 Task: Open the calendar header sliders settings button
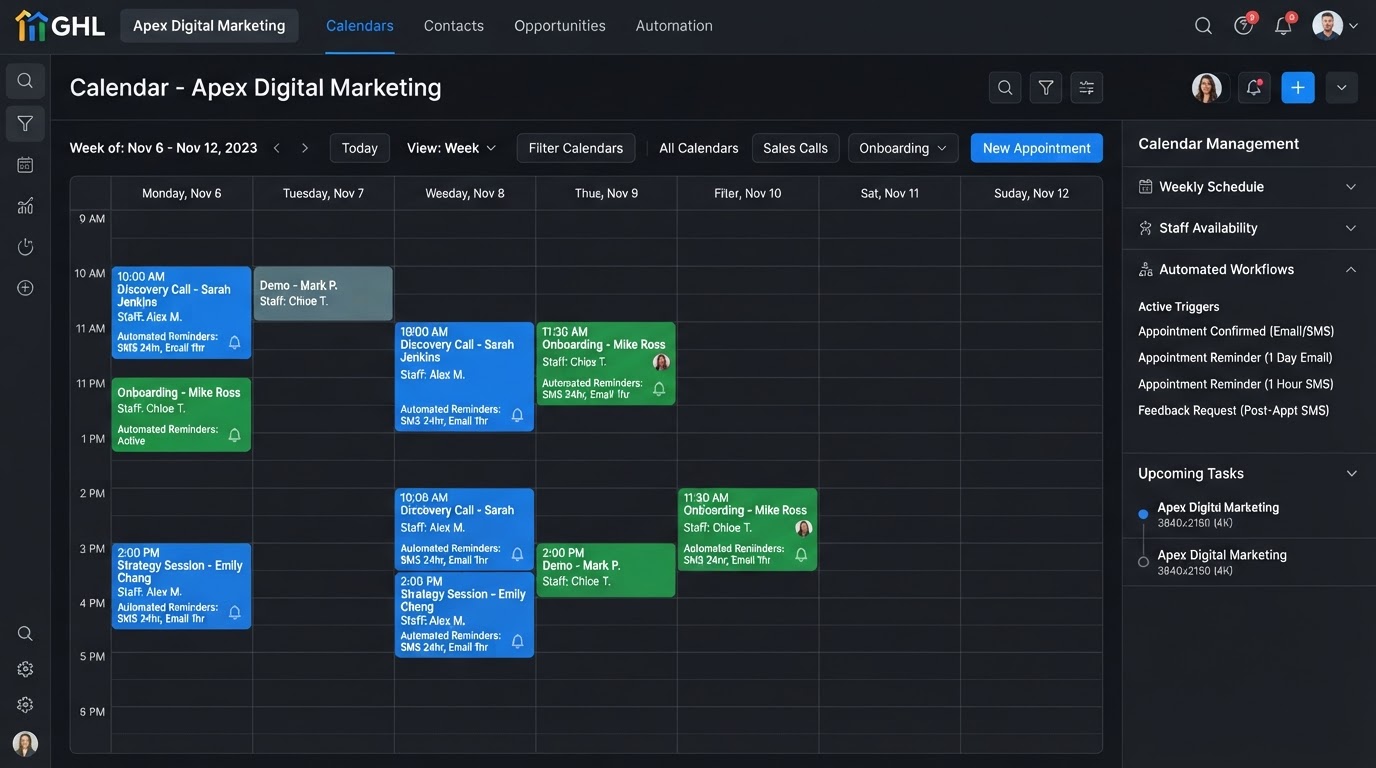pyautogui.click(x=1087, y=88)
